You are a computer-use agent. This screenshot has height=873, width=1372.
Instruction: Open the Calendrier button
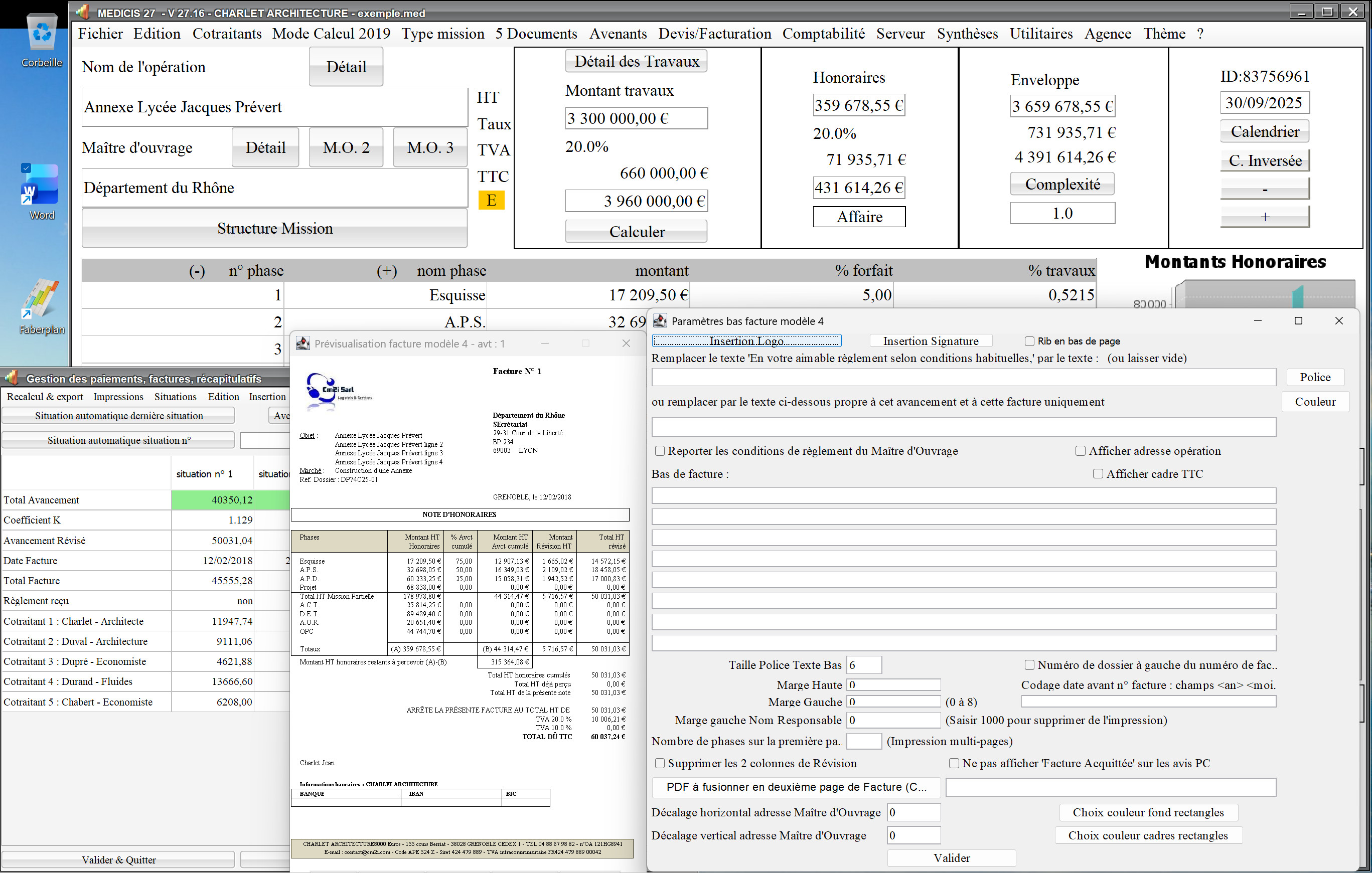(x=1264, y=131)
